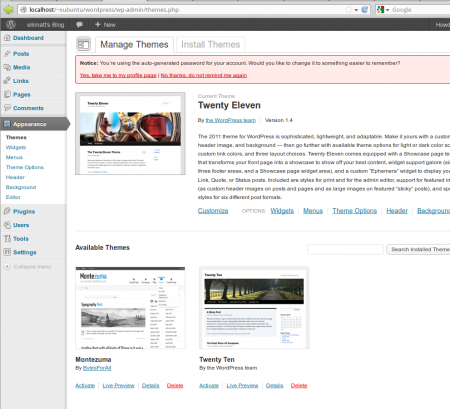
Task: Select Menus in the Appearance submenu
Action: pyautogui.click(x=14, y=157)
